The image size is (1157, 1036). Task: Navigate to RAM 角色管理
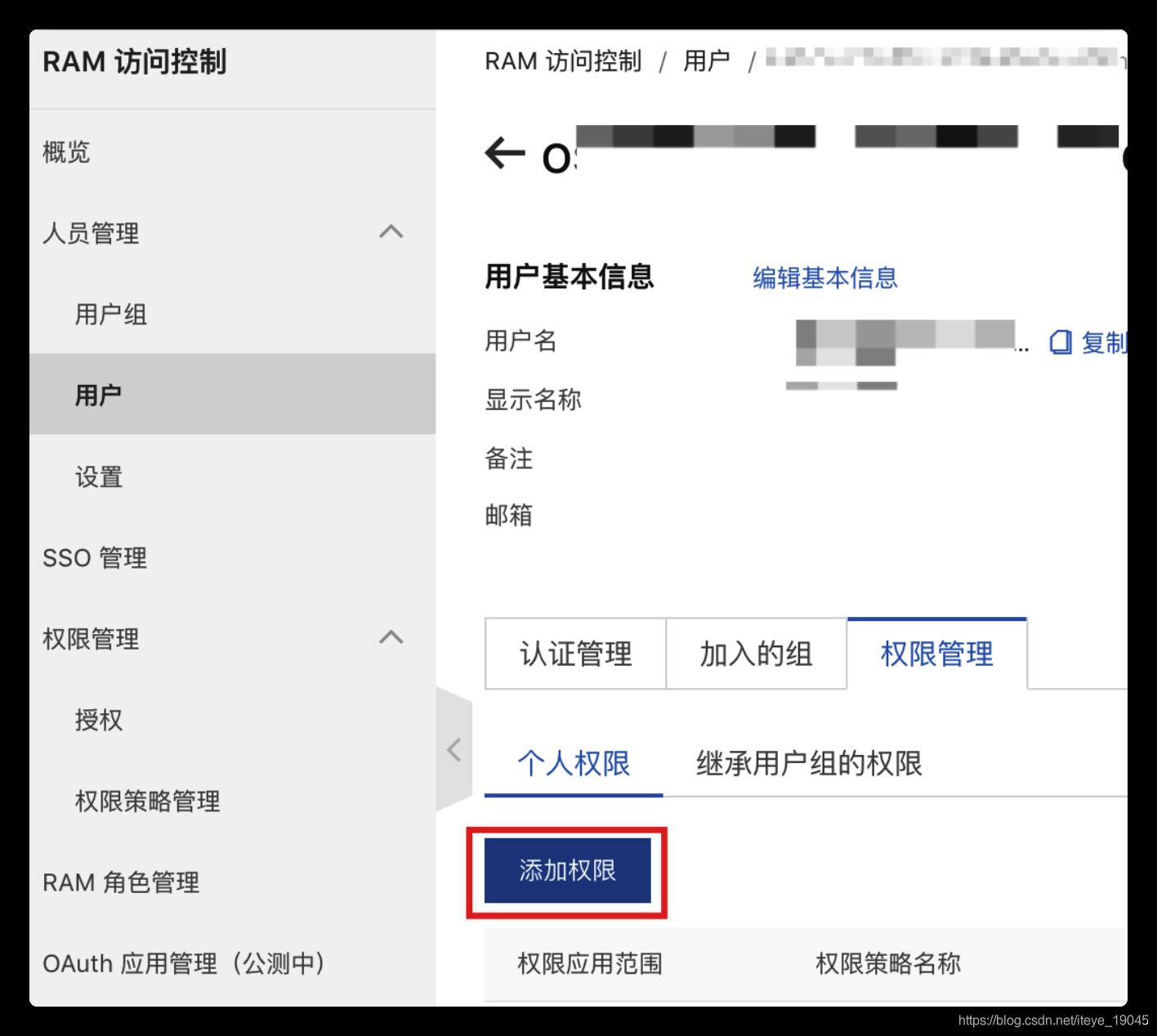coord(121,882)
